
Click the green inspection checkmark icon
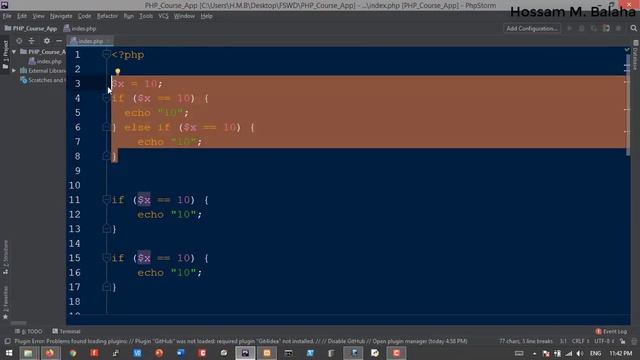point(627,50)
